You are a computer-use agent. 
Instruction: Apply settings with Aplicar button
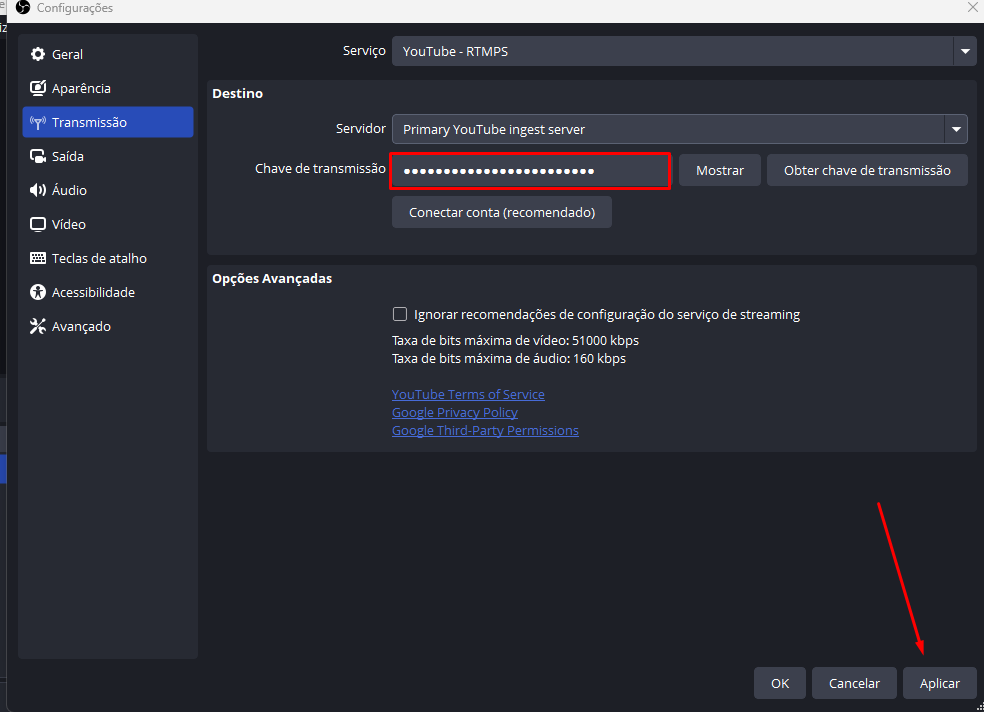[939, 683]
